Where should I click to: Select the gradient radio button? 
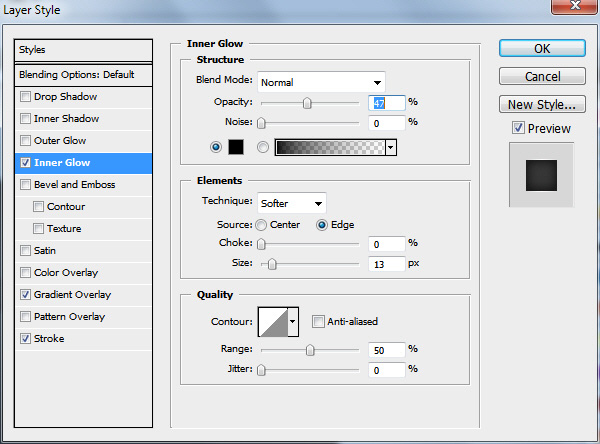pos(262,147)
